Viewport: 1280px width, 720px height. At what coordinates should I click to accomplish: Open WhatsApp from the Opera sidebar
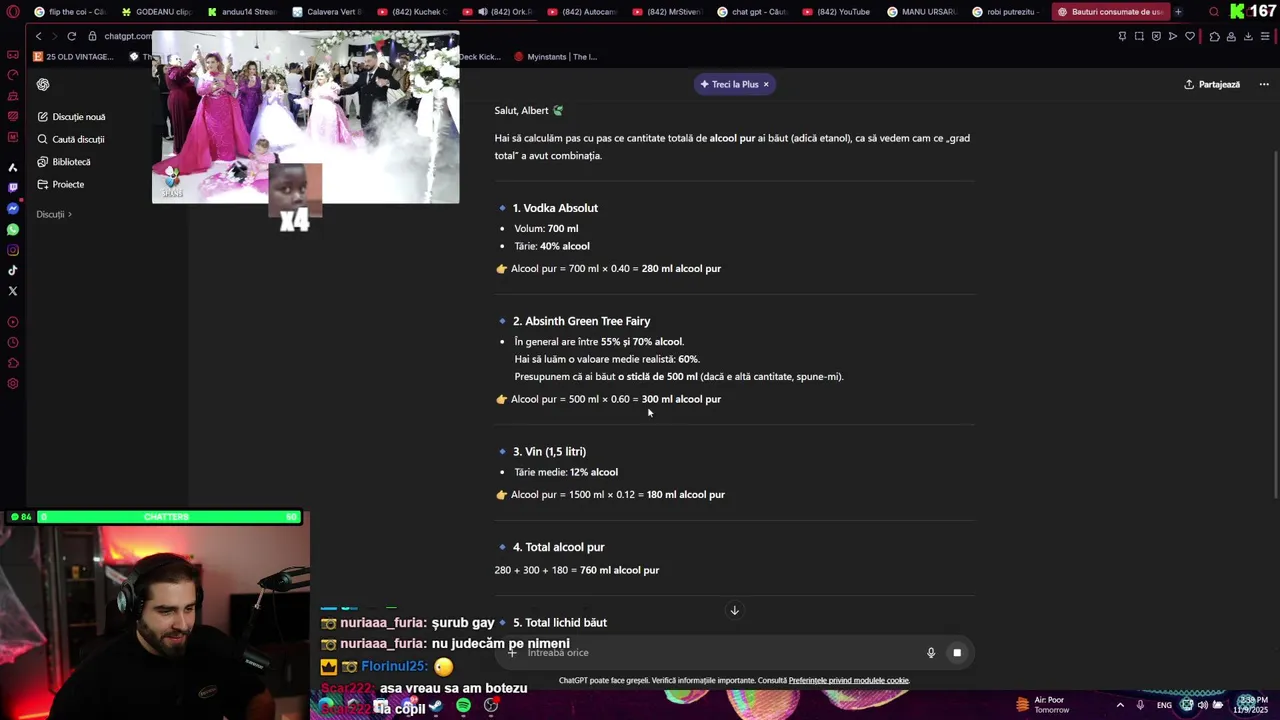(x=12, y=229)
